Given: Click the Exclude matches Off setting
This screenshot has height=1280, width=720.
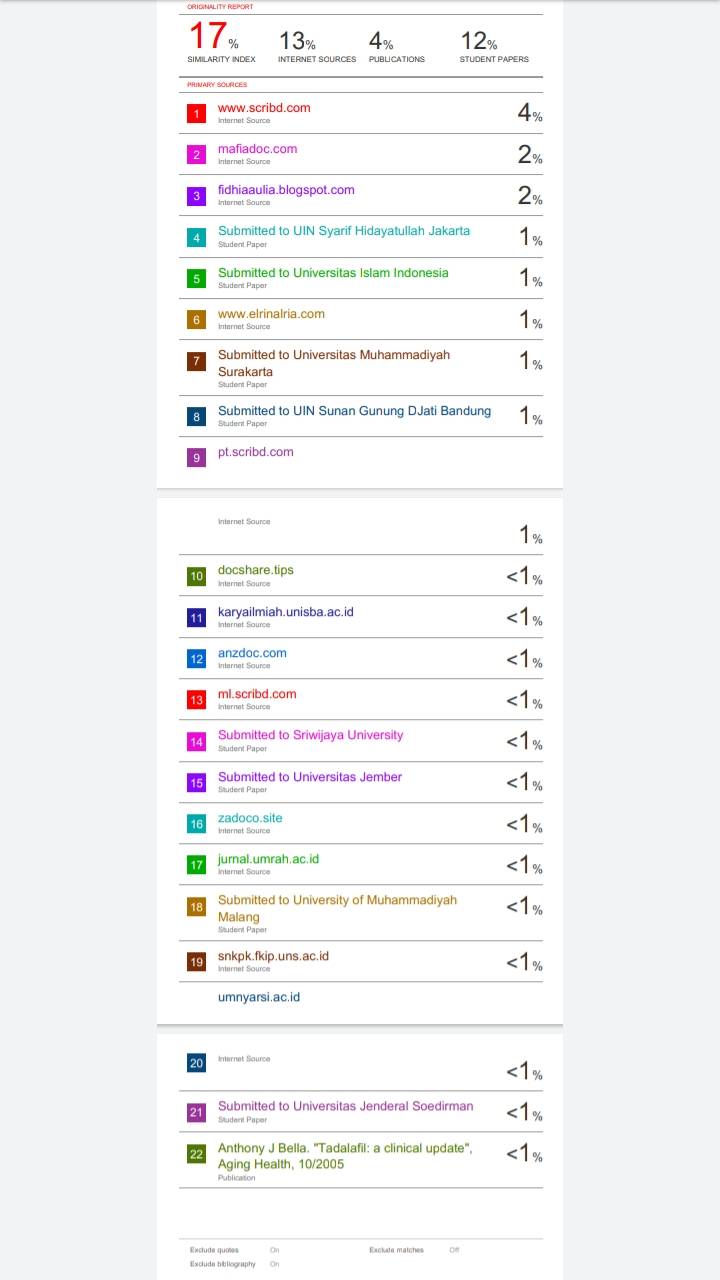Looking at the screenshot, I should [x=454, y=1250].
